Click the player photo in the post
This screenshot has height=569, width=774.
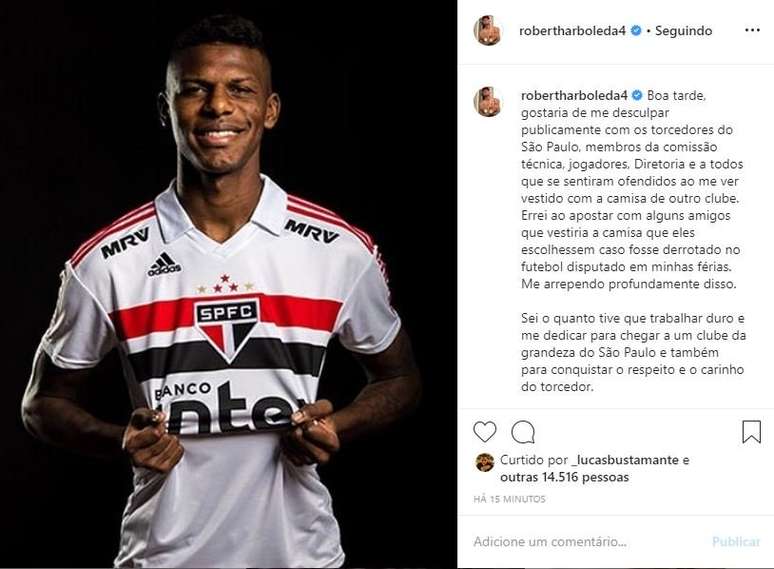[x=228, y=284]
